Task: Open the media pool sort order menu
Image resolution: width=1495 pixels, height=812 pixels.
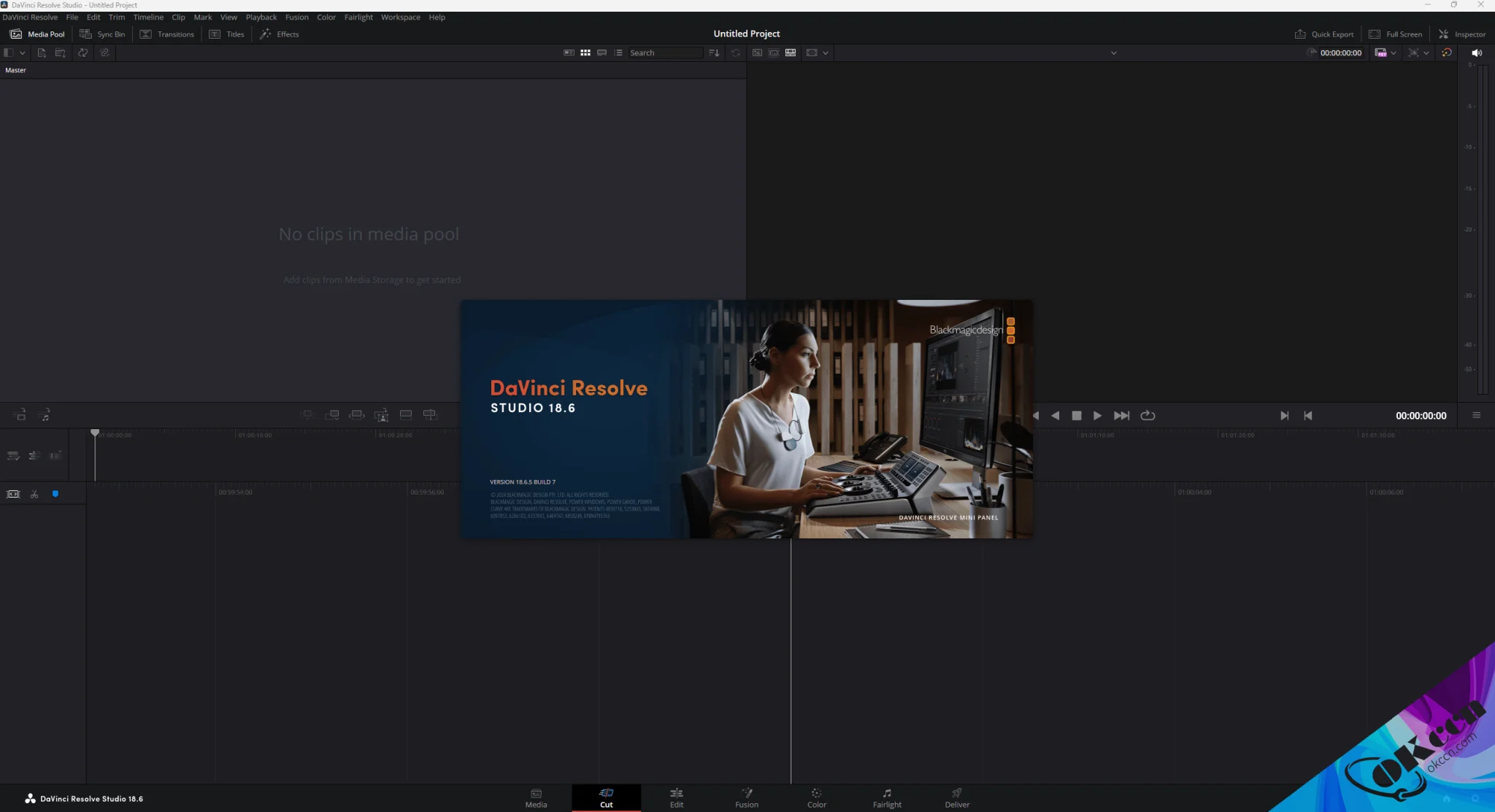Action: point(714,53)
